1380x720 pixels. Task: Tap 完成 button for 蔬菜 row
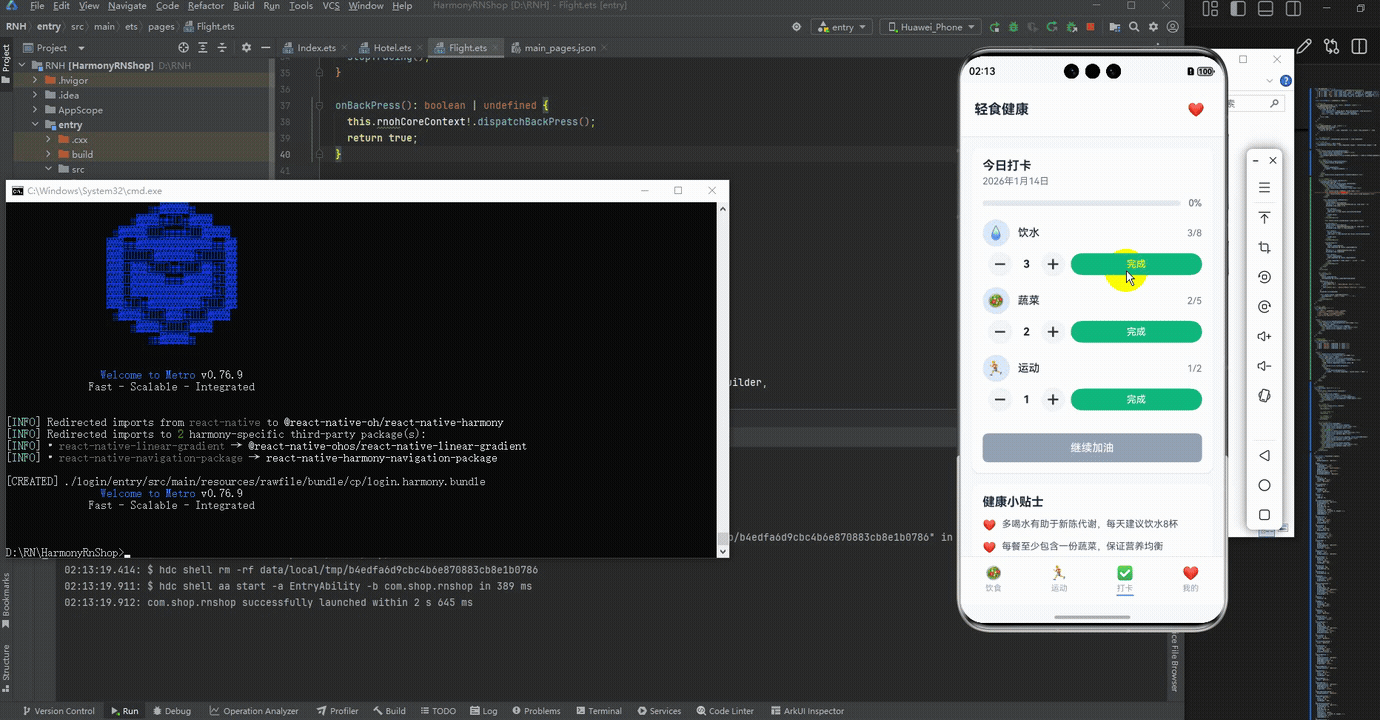click(x=1136, y=332)
